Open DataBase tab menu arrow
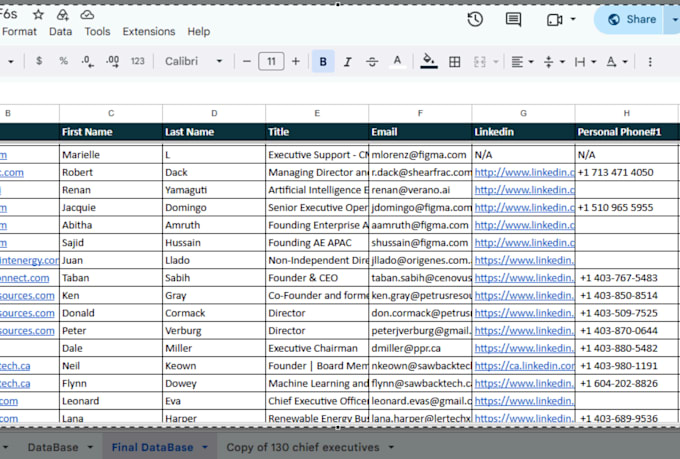Viewport: 680px width, 459px height. (x=90, y=447)
